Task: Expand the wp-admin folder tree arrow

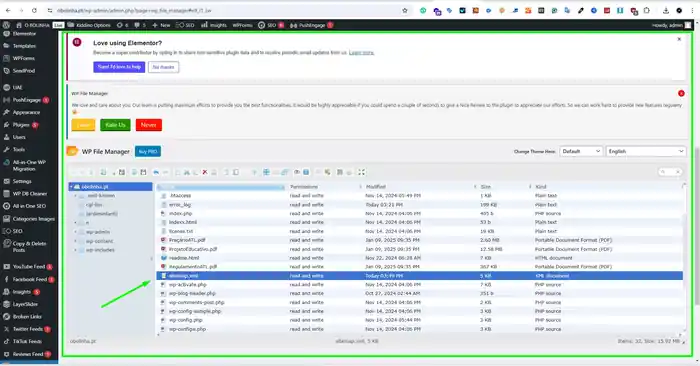Action: [x=75, y=232]
